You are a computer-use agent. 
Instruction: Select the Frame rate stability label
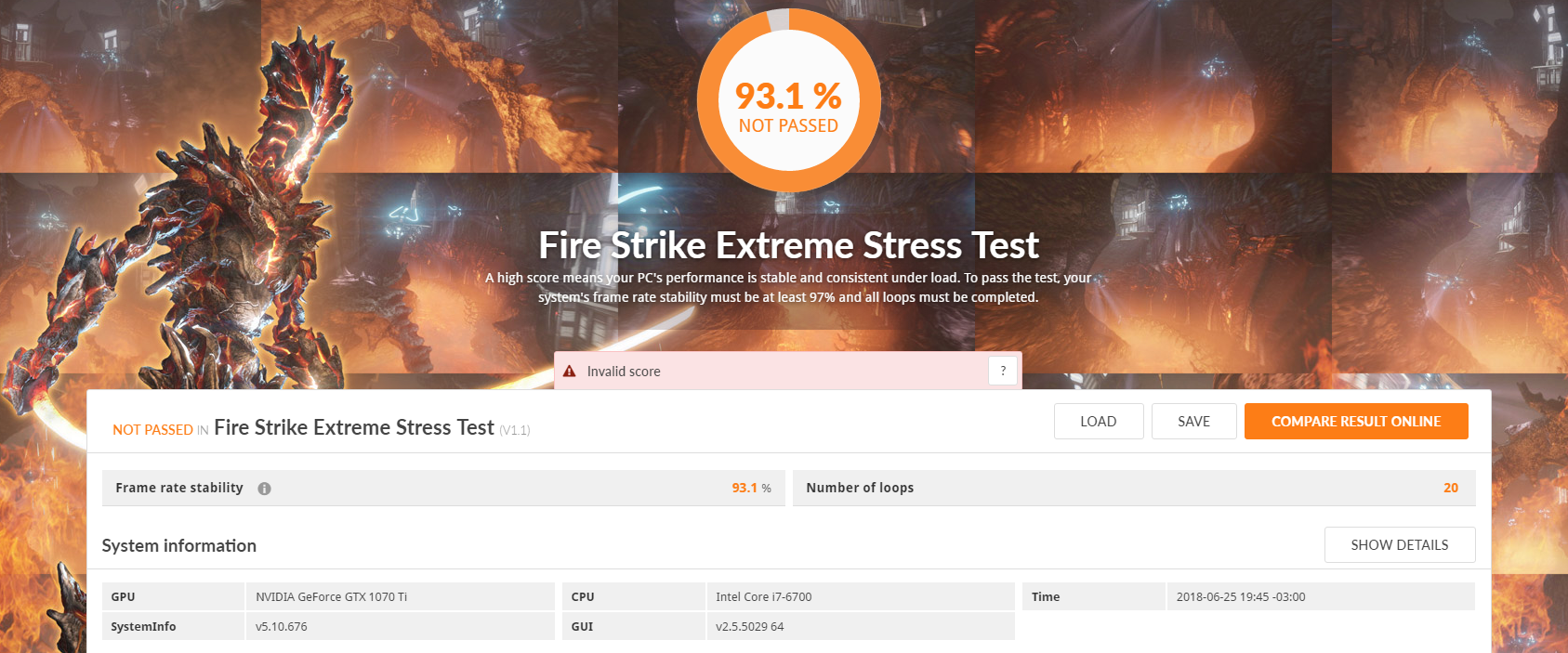[179, 488]
